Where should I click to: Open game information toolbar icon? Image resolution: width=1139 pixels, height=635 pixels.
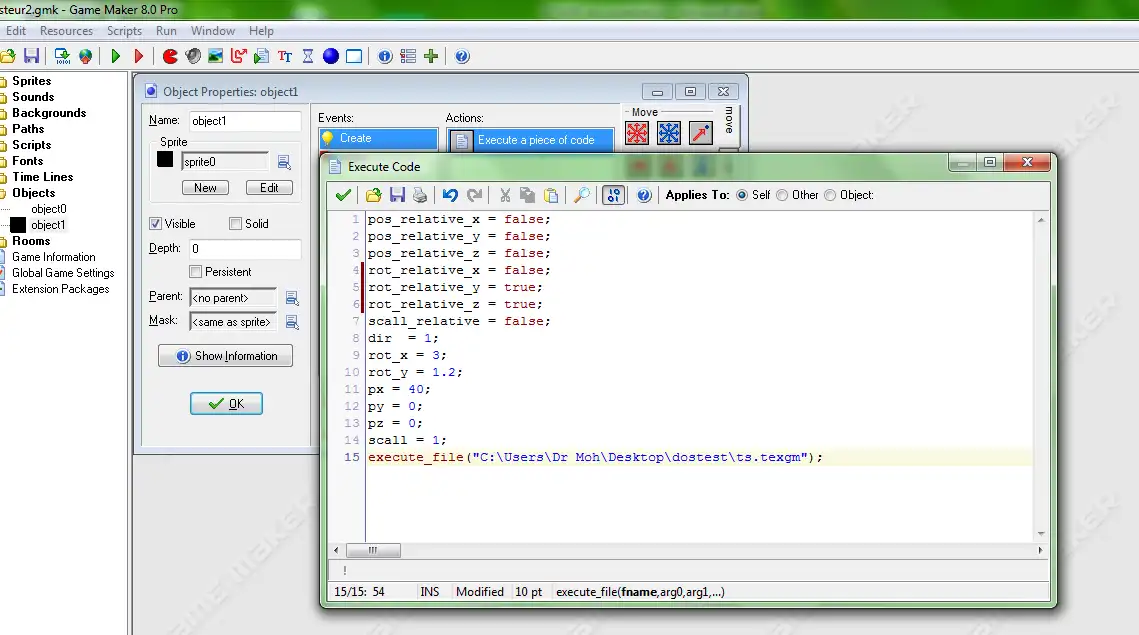[385, 56]
